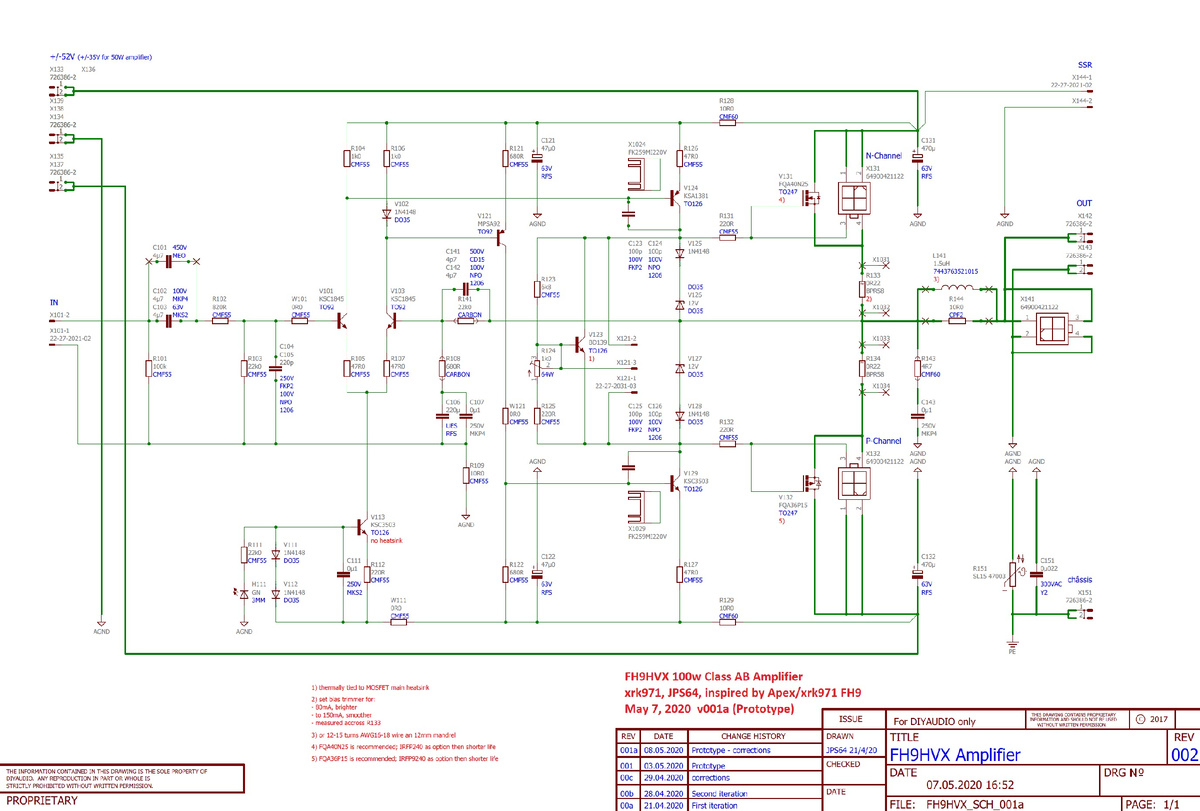
Task: Select the C131 470u capacitor symbol
Action: click(918, 157)
